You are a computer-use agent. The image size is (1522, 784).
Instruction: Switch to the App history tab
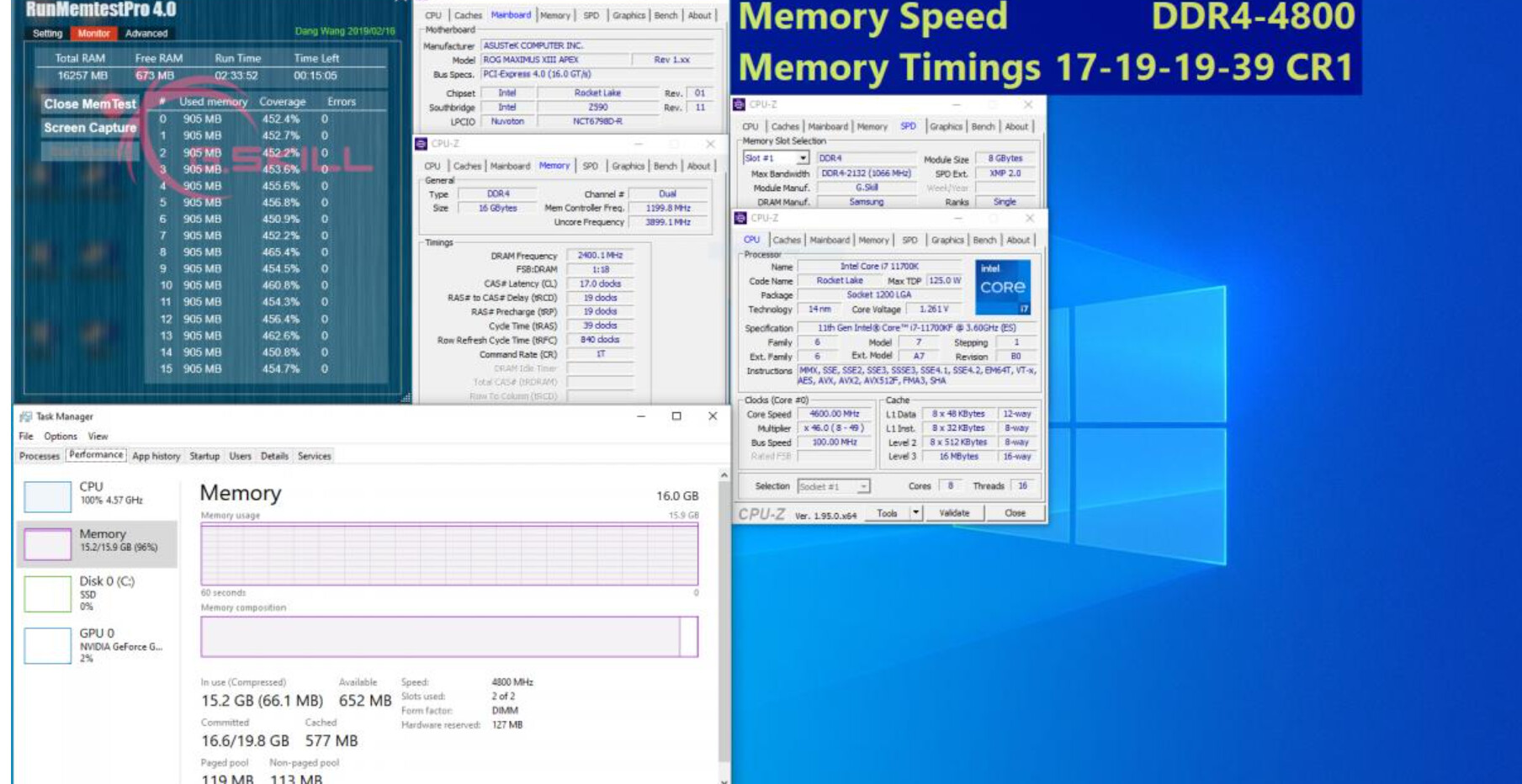pyautogui.click(x=156, y=456)
